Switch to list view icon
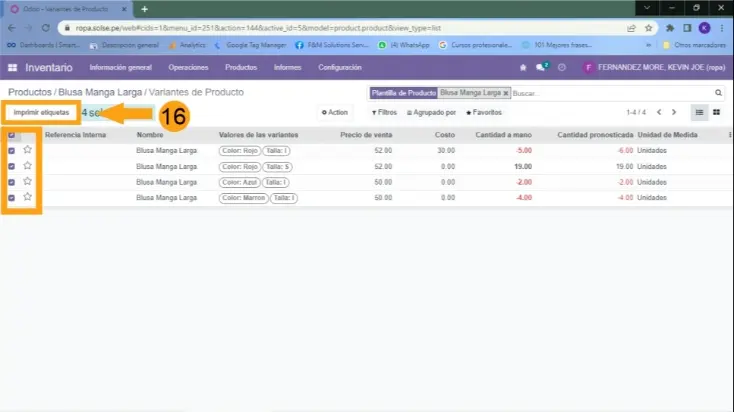The image size is (734, 412). click(x=700, y=112)
